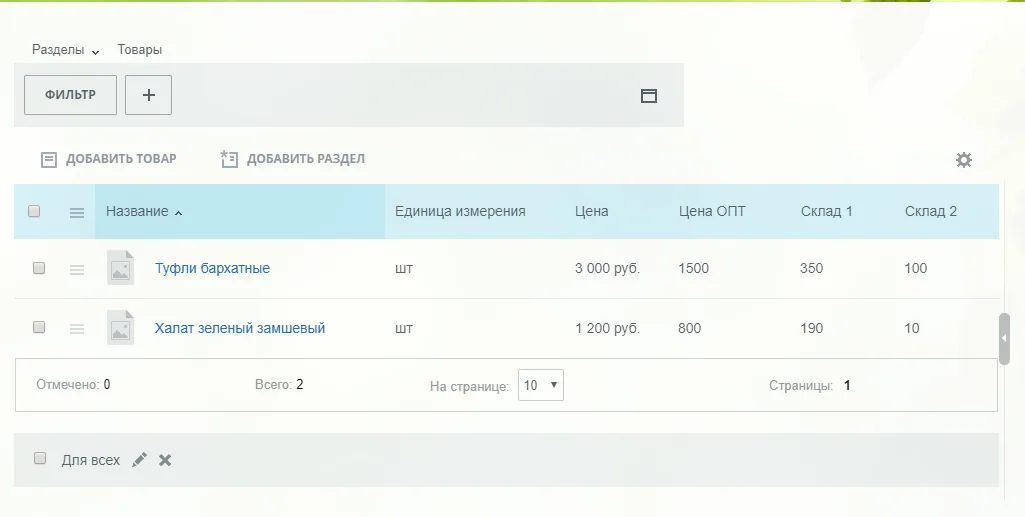Click ДОБАВИТЬ ТОВАР button
The image size is (1025, 517).
tap(109, 159)
